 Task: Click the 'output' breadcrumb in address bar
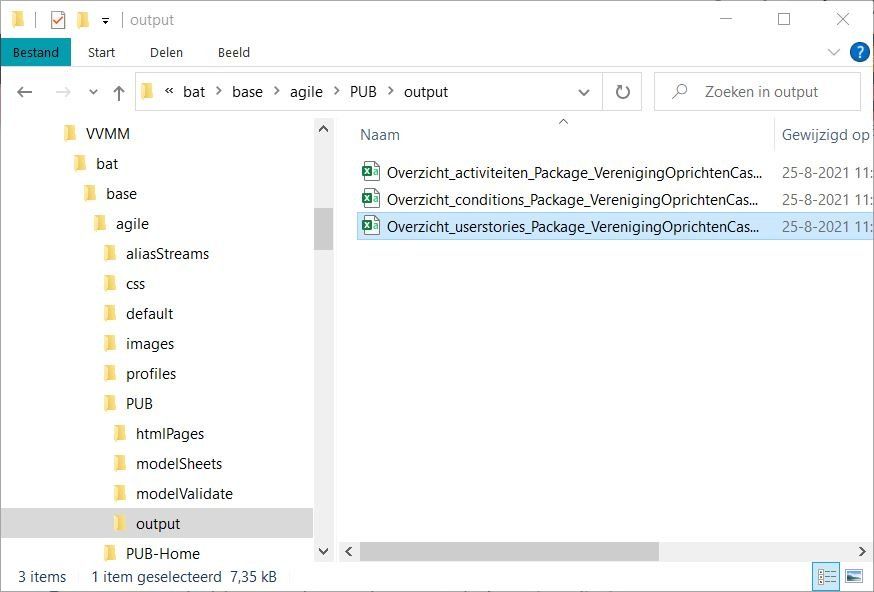tap(426, 92)
